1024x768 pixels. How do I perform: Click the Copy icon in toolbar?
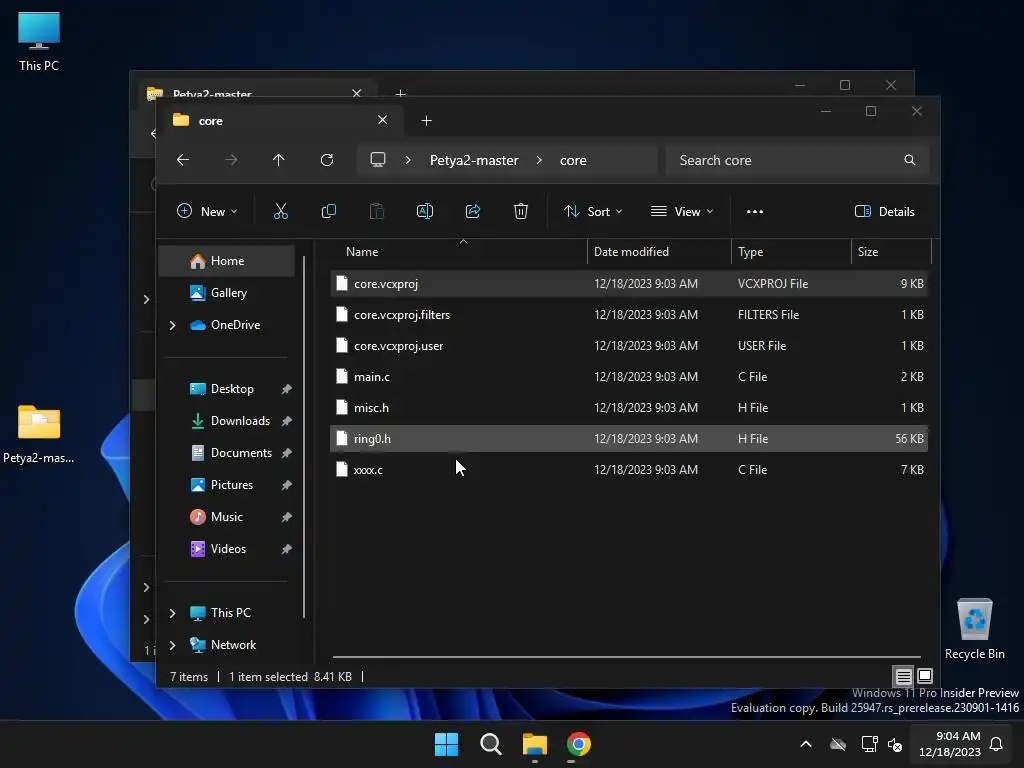pyautogui.click(x=328, y=211)
